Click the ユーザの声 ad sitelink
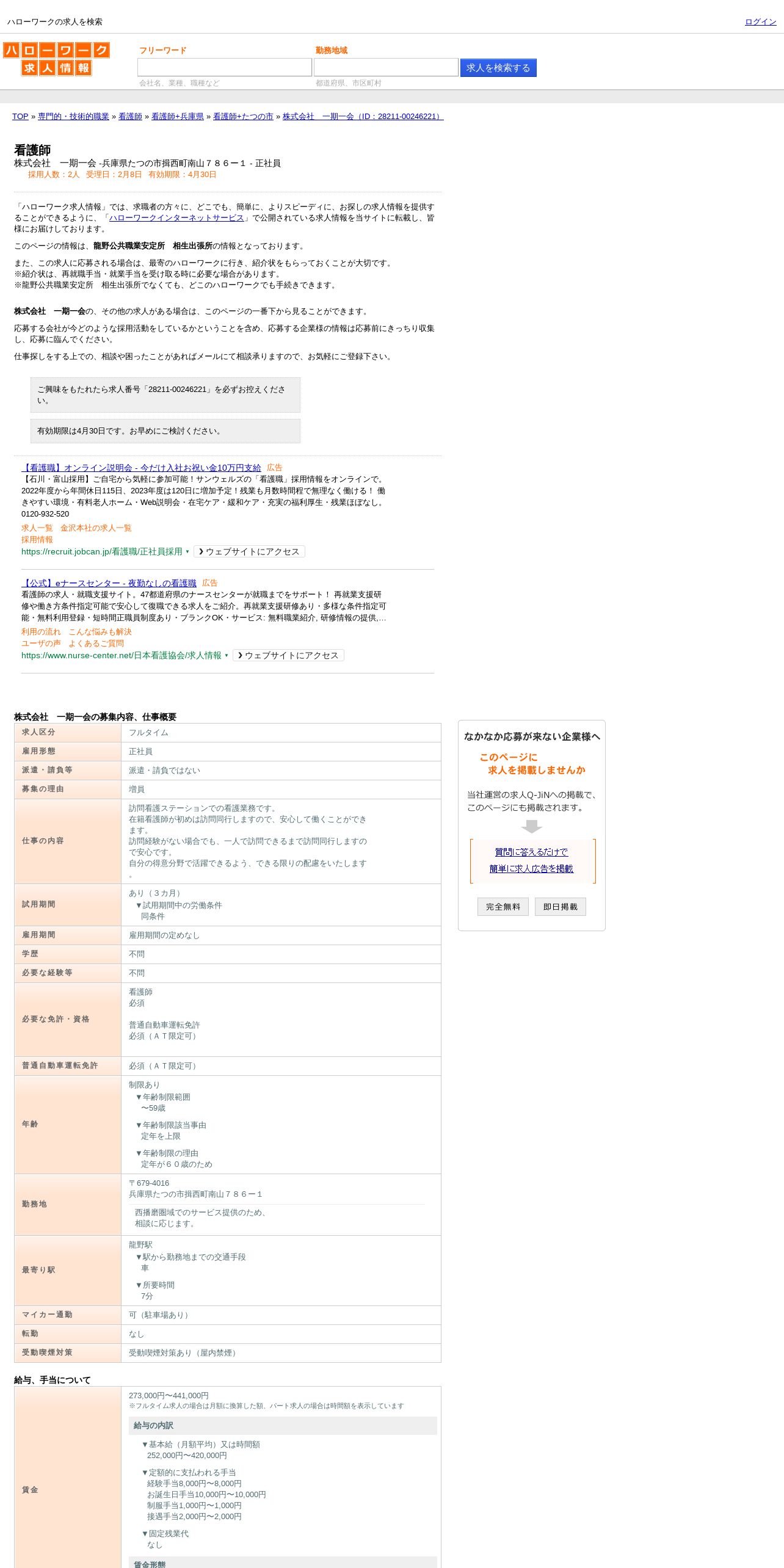The width and height of the screenshot is (784, 1568). tap(41, 644)
